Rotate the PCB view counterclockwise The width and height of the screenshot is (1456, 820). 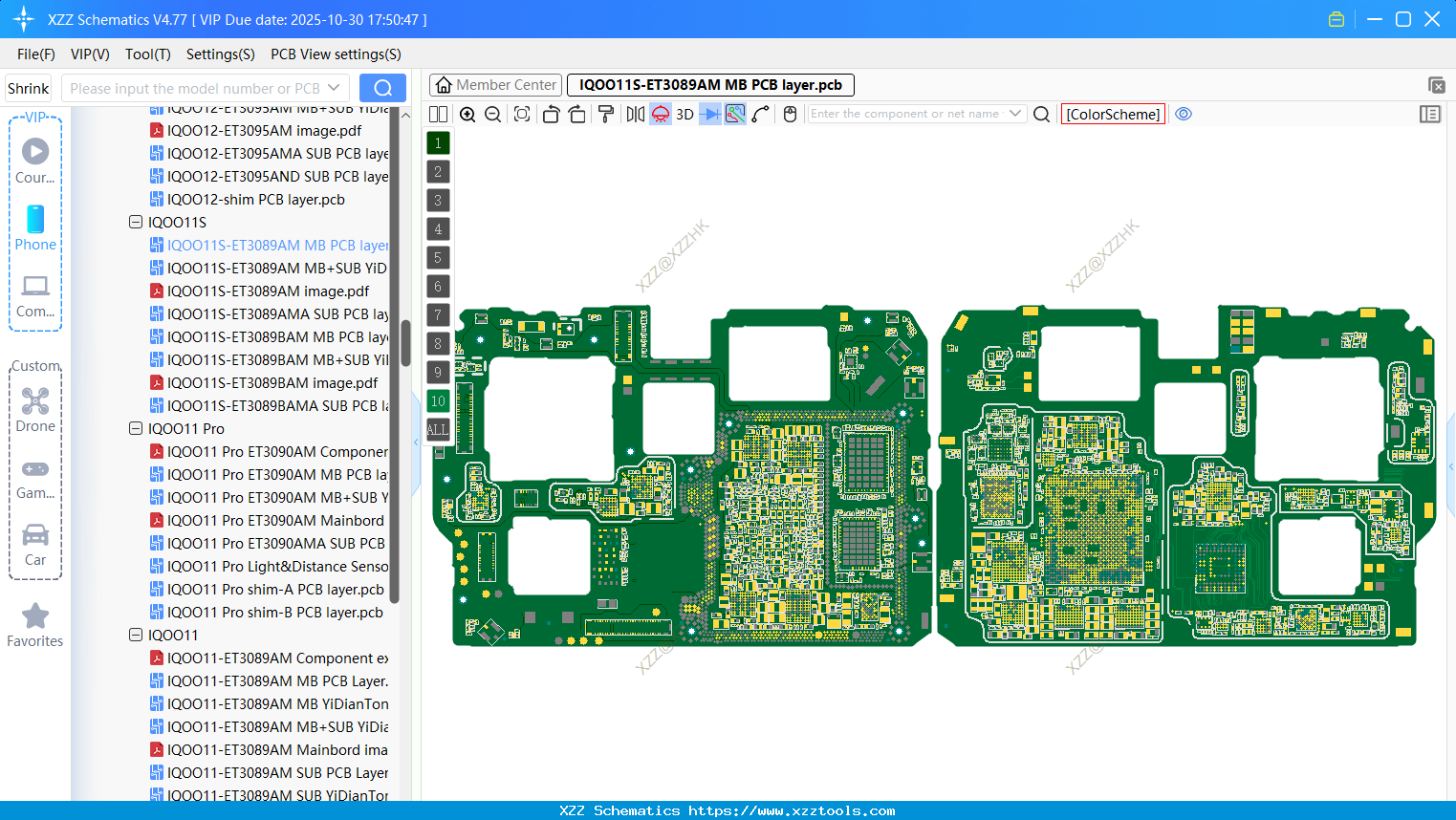click(x=550, y=114)
